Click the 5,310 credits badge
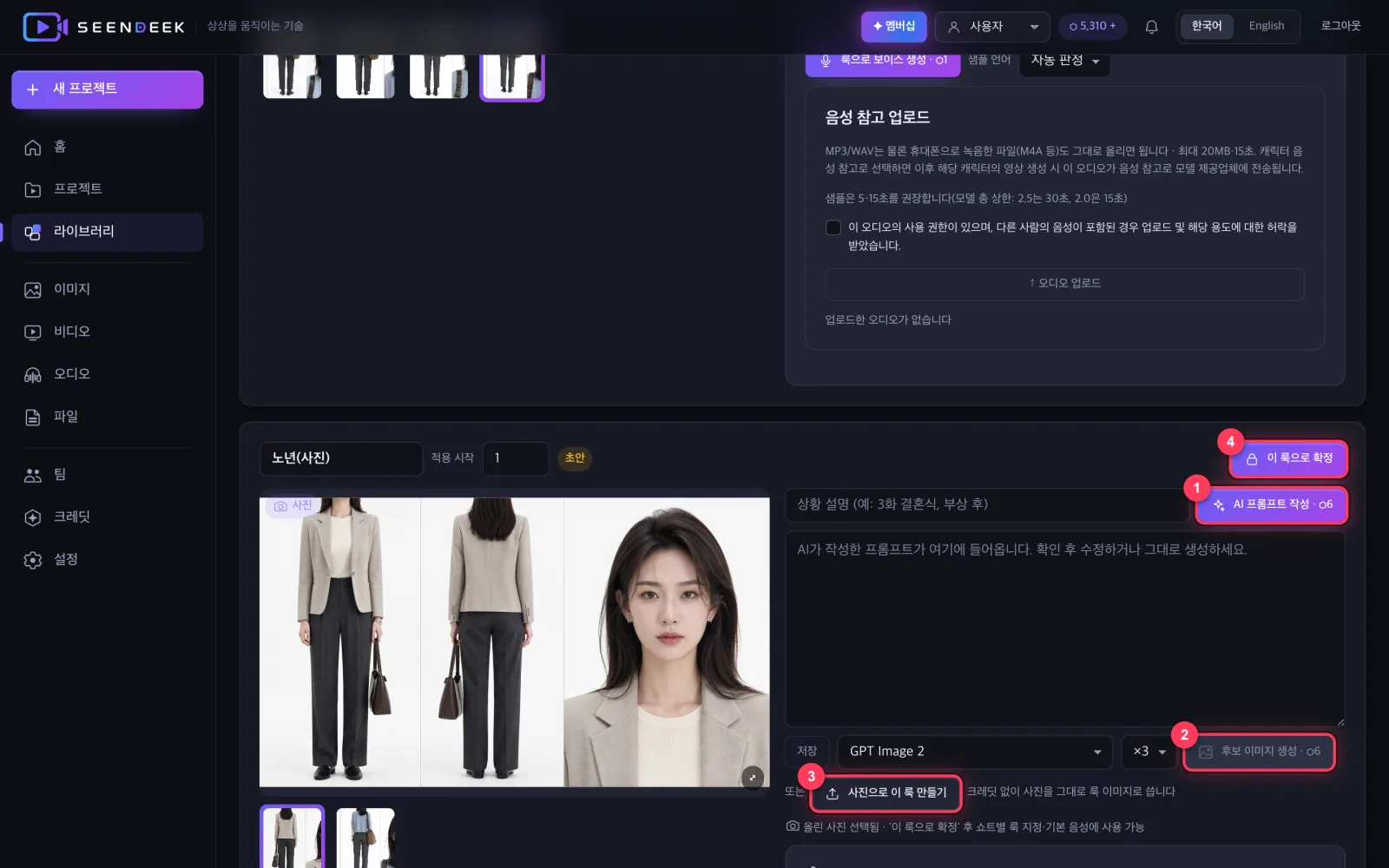This screenshot has width=1389, height=868. tap(1092, 27)
